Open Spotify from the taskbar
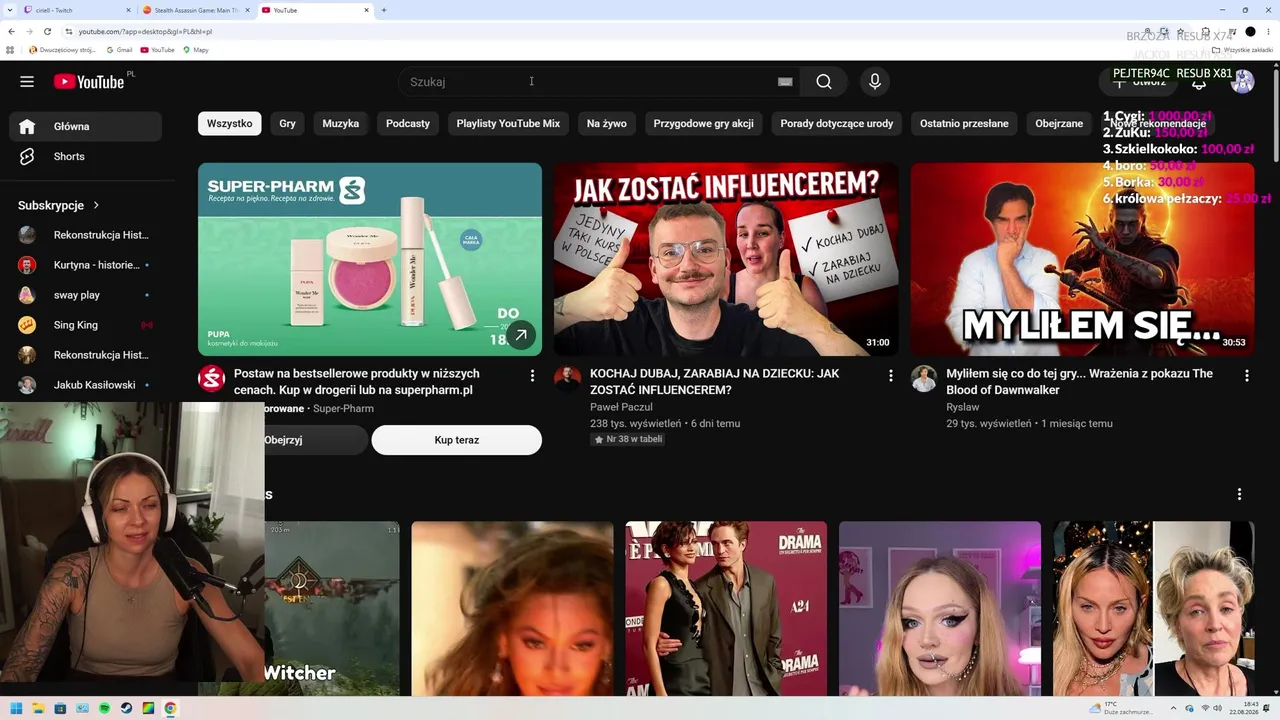The height and width of the screenshot is (720, 1280). pos(103,708)
